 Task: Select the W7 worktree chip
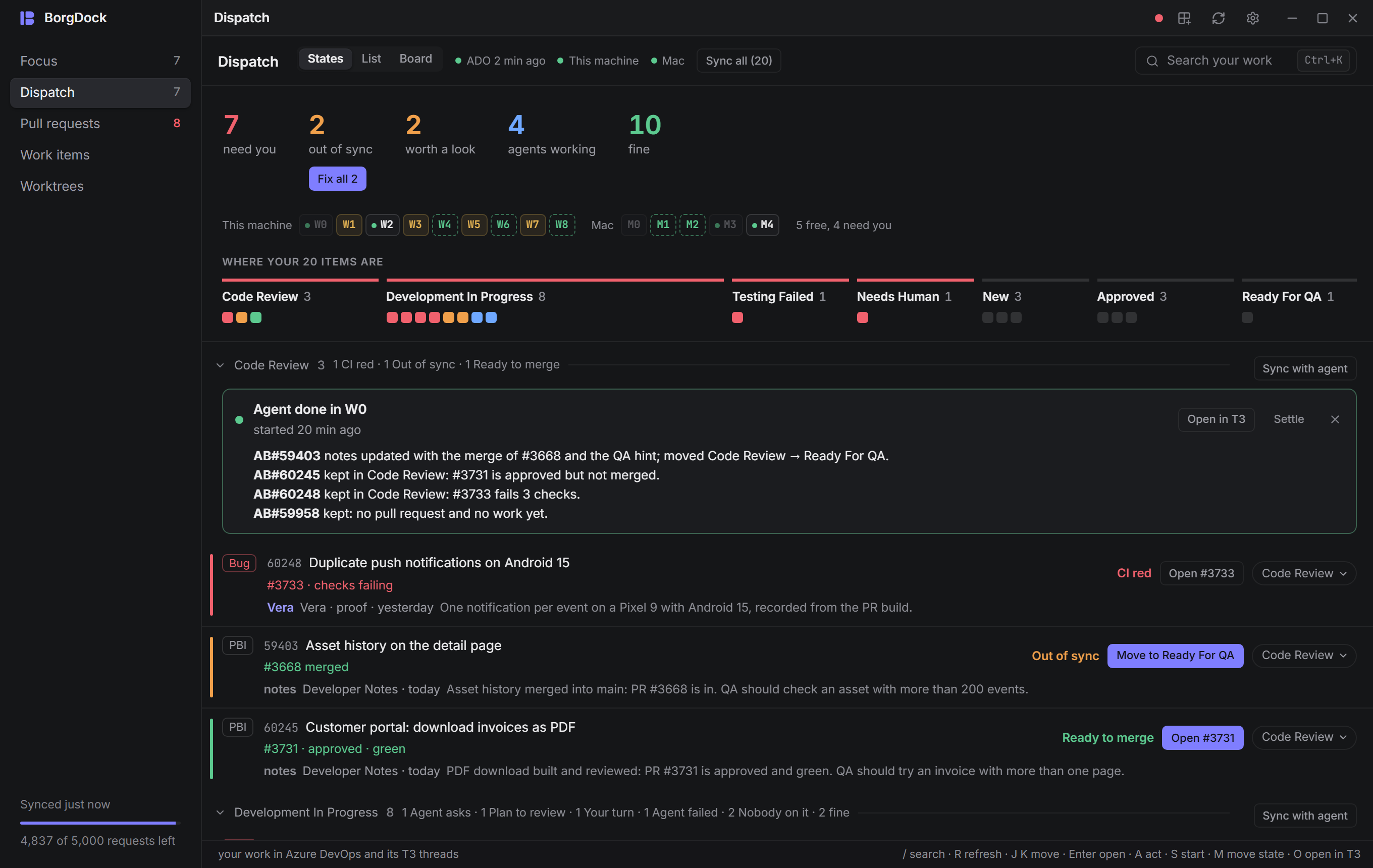(x=533, y=225)
